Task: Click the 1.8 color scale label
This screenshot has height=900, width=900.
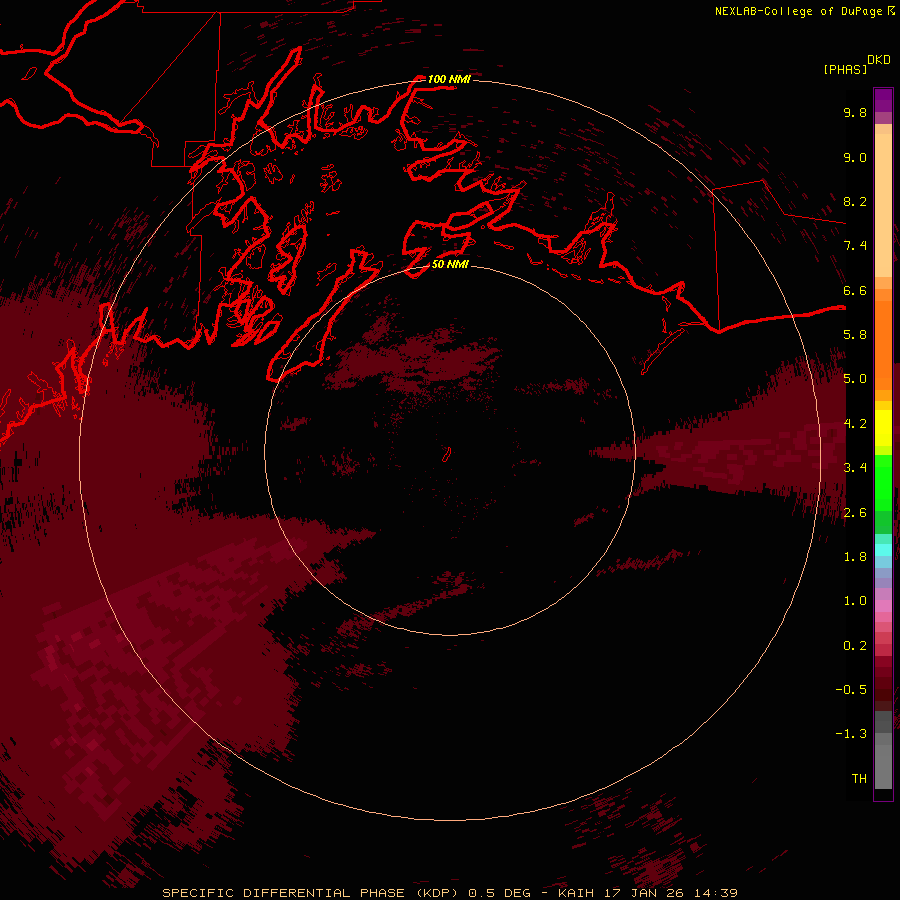Action: coord(855,557)
